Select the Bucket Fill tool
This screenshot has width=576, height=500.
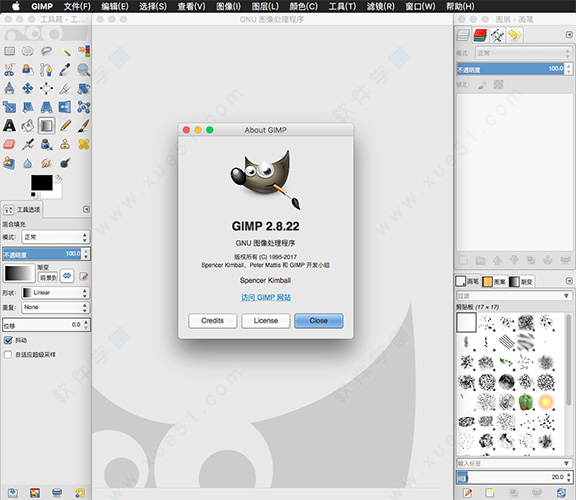[28, 126]
